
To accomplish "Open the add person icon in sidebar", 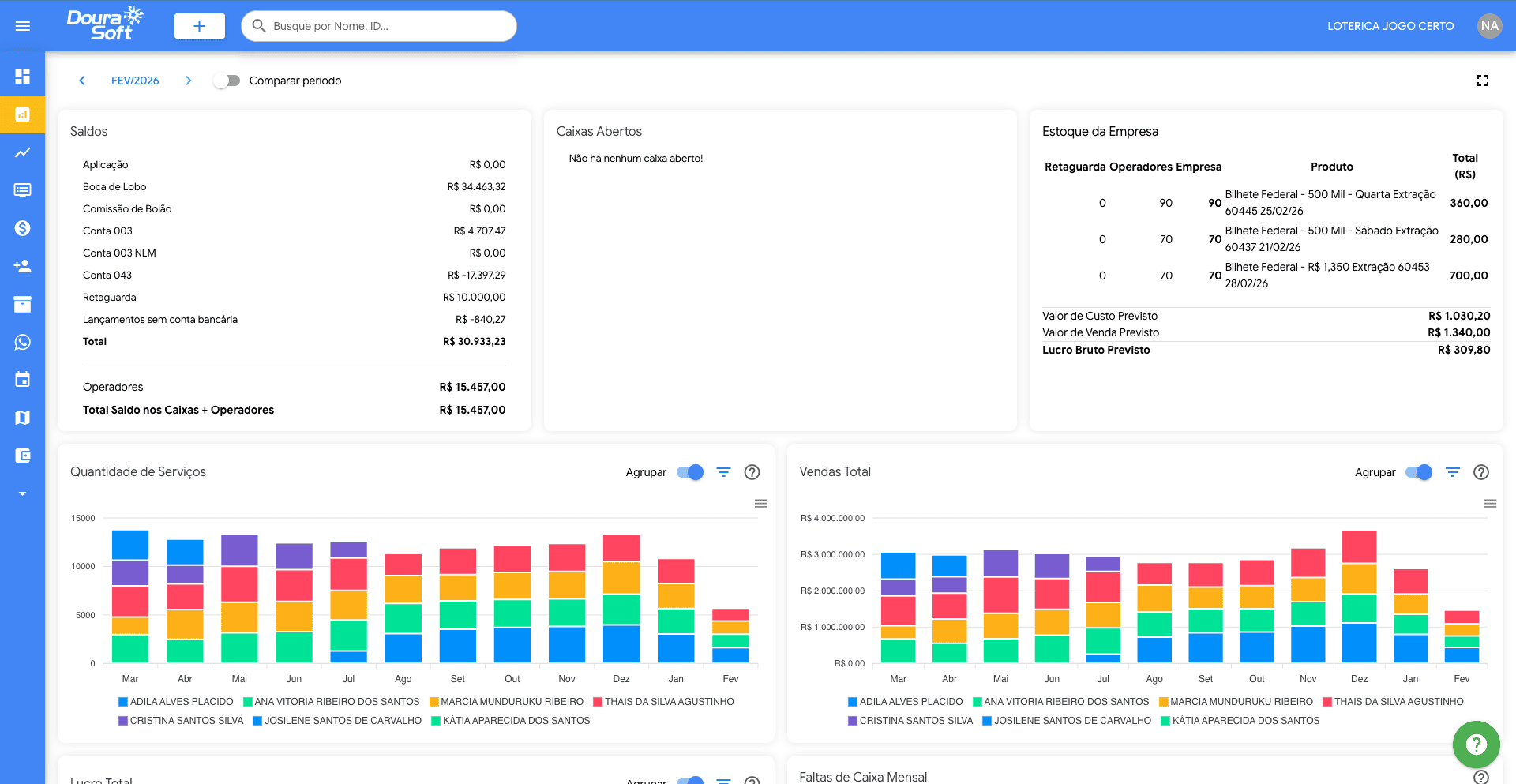I will pos(23,266).
